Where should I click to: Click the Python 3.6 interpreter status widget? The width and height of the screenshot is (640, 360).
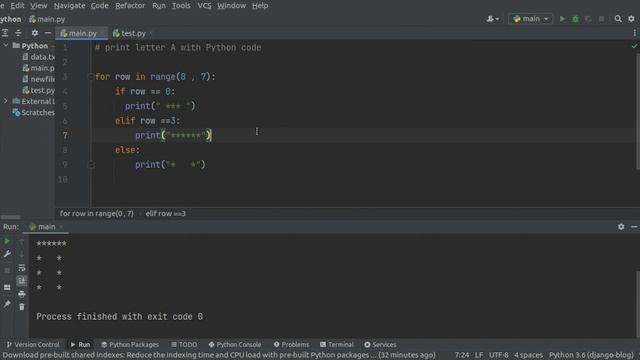[591, 355]
